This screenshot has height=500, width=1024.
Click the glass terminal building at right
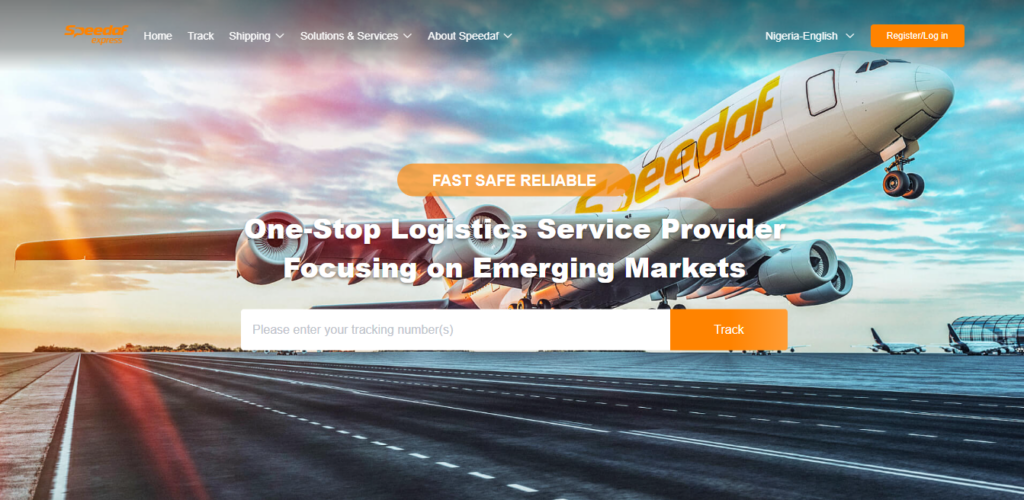[987, 332]
